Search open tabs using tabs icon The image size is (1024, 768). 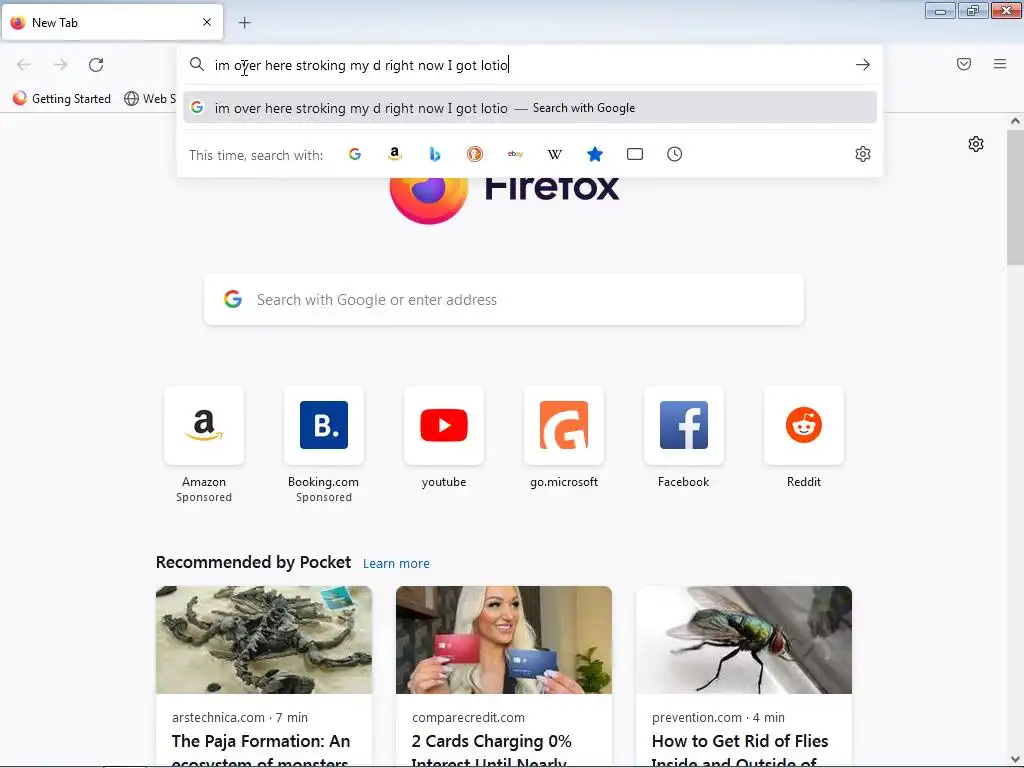click(635, 154)
